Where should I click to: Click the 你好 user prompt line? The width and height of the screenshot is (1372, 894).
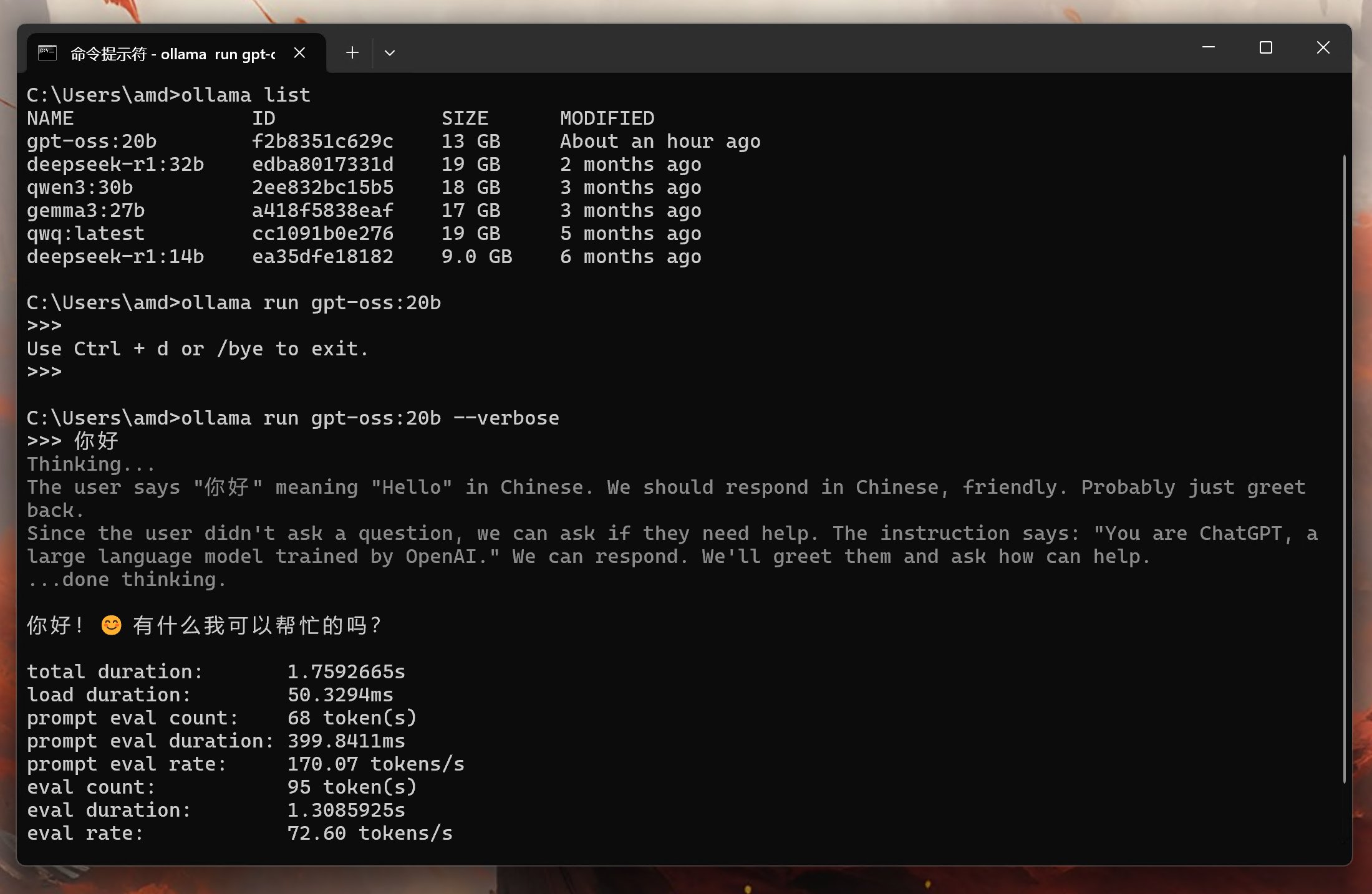click(72, 441)
